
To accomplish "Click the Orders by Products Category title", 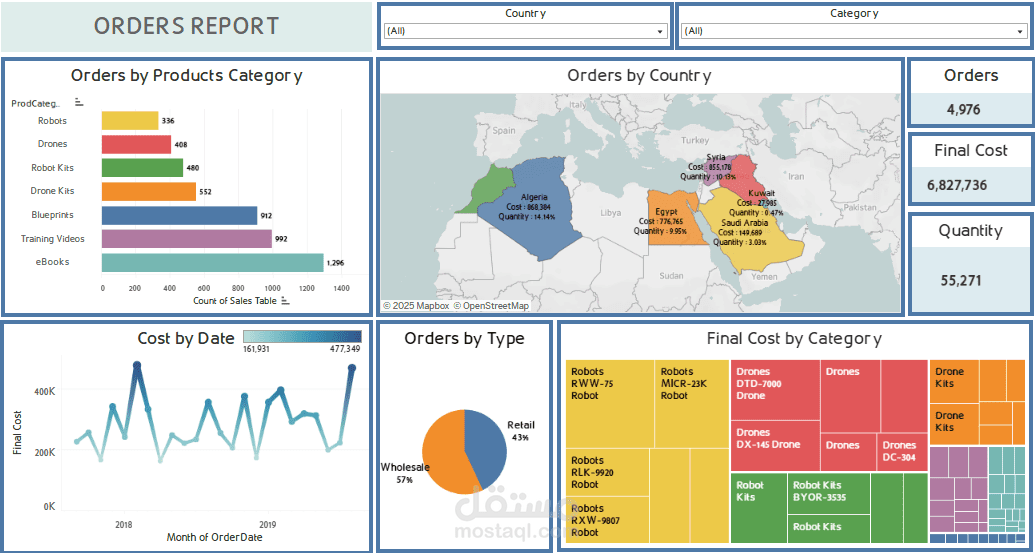I will pos(186,75).
